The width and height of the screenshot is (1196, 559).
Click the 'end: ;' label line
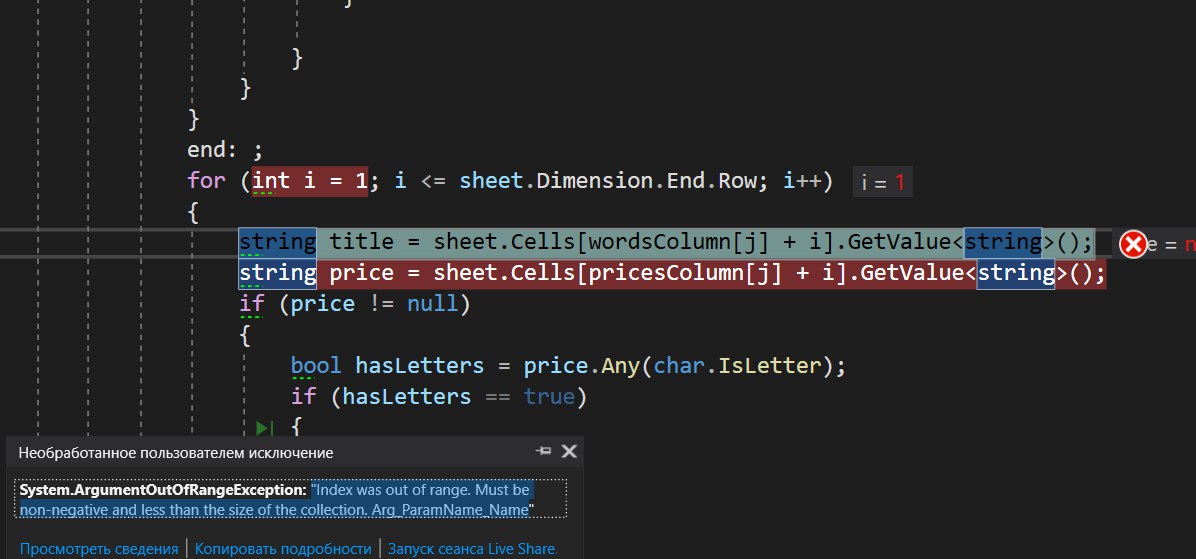point(225,149)
